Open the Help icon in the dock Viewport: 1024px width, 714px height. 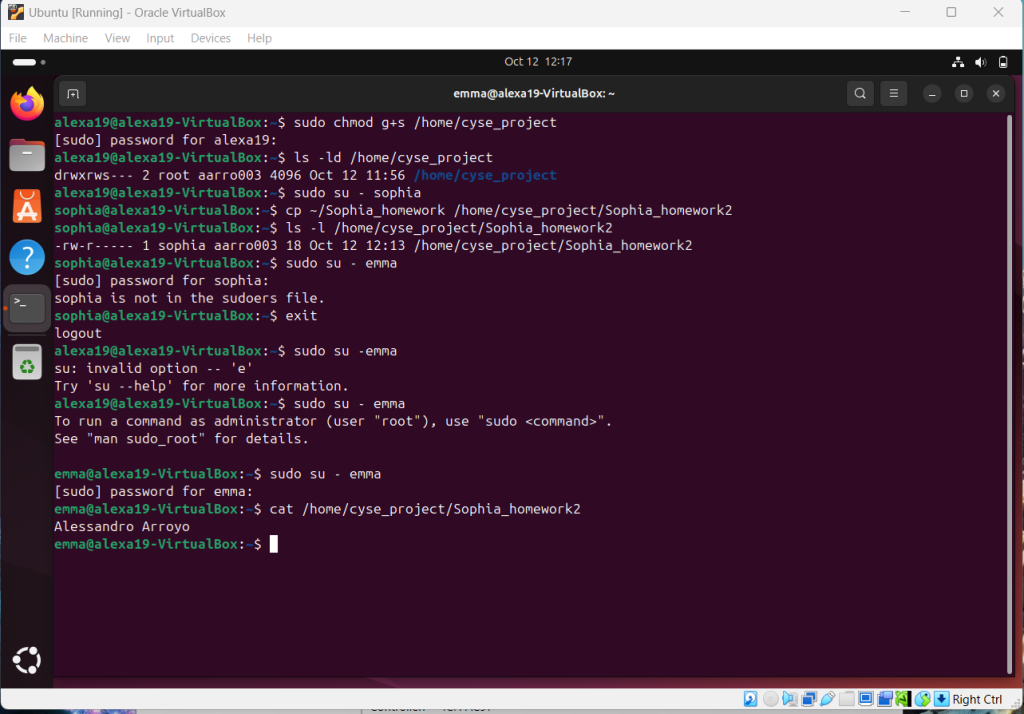27,257
